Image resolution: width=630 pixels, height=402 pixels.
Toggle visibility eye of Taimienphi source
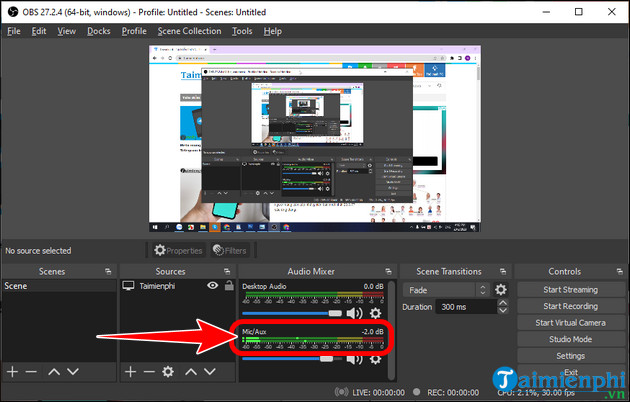[213, 286]
